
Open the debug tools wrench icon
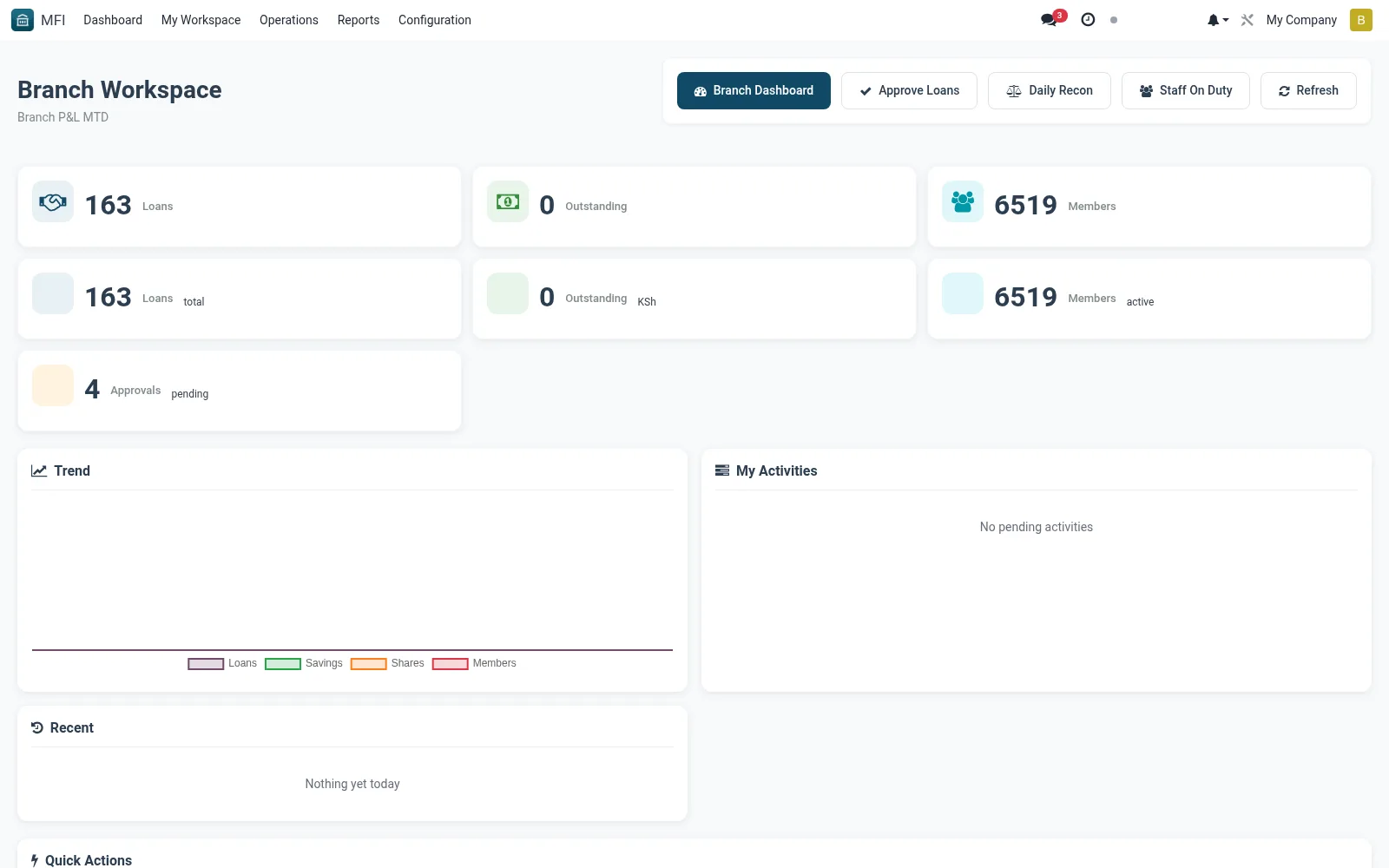(1247, 20)
